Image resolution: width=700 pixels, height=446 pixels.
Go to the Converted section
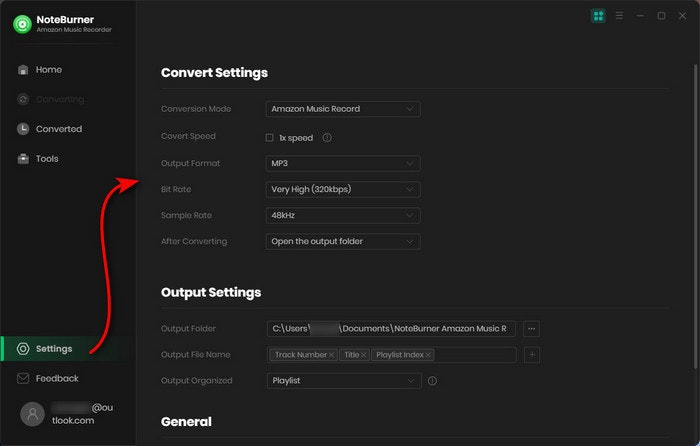click(50, 129)
